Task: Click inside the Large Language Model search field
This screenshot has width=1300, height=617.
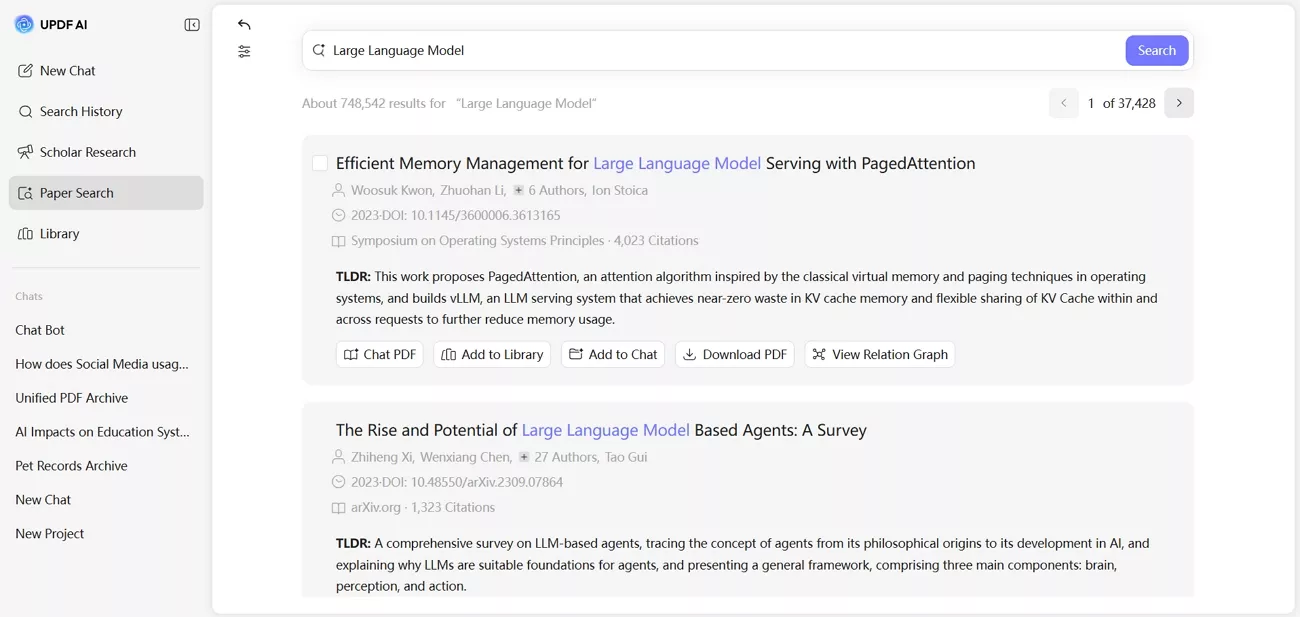Action: (600, 49)
